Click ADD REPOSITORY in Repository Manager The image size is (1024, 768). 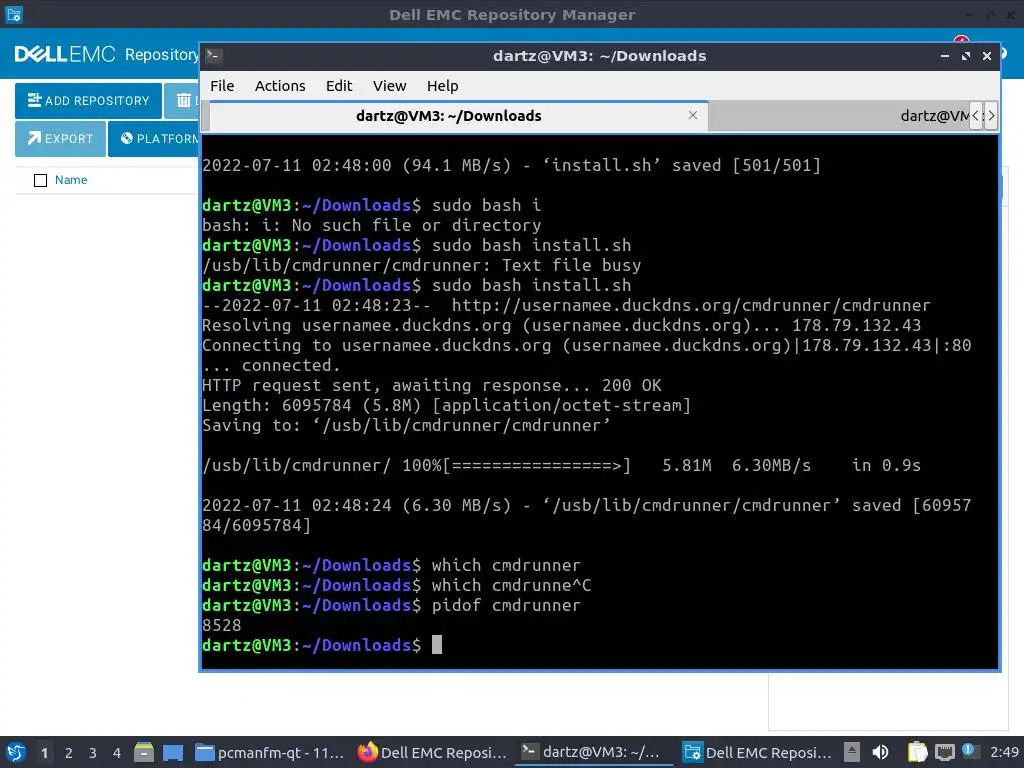point(88,101)
